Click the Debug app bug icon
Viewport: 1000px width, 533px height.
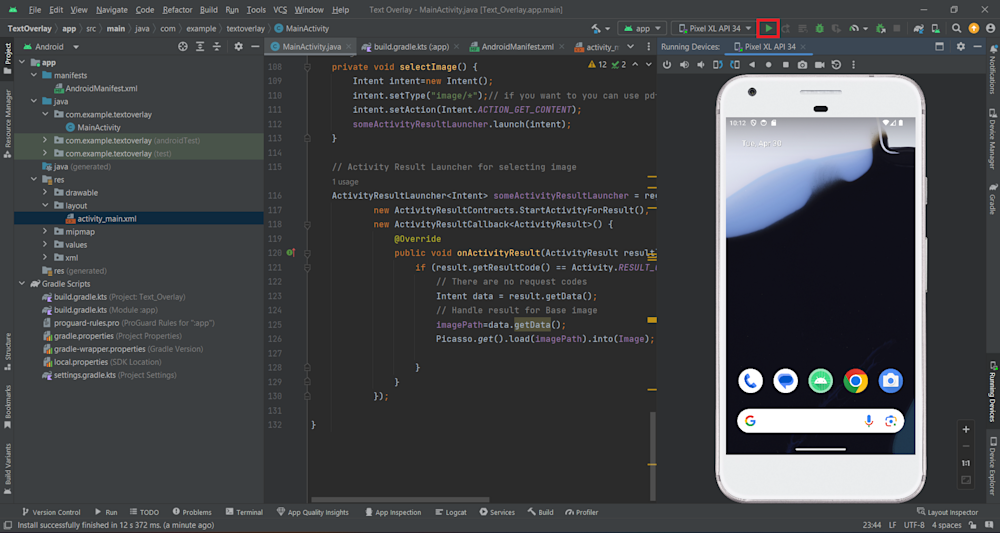point(820,29)
